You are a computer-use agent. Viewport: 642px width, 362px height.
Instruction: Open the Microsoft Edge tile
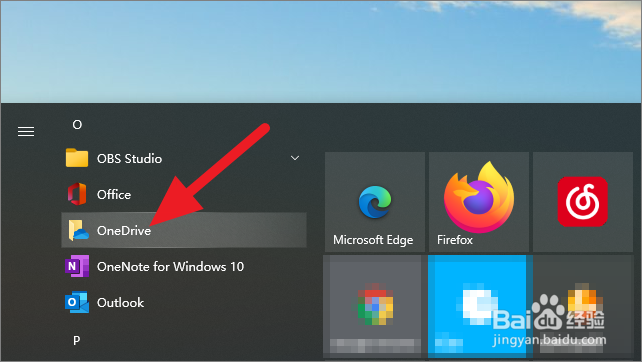375,202
